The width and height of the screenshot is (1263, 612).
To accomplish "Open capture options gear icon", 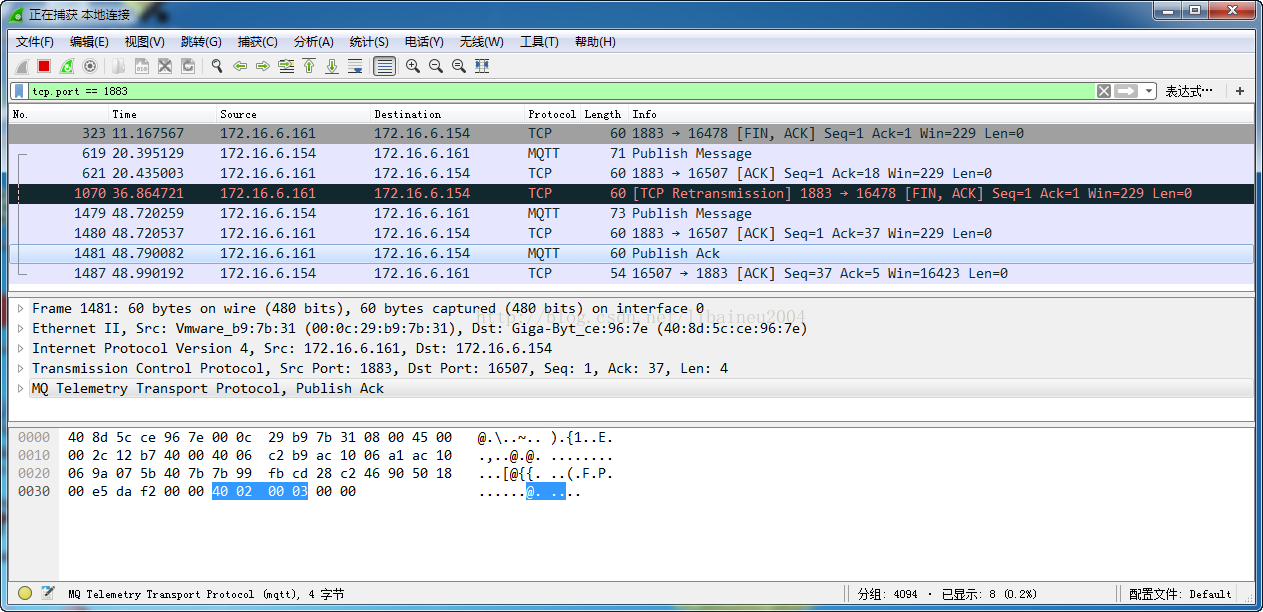I will click(x=90, y=66).
